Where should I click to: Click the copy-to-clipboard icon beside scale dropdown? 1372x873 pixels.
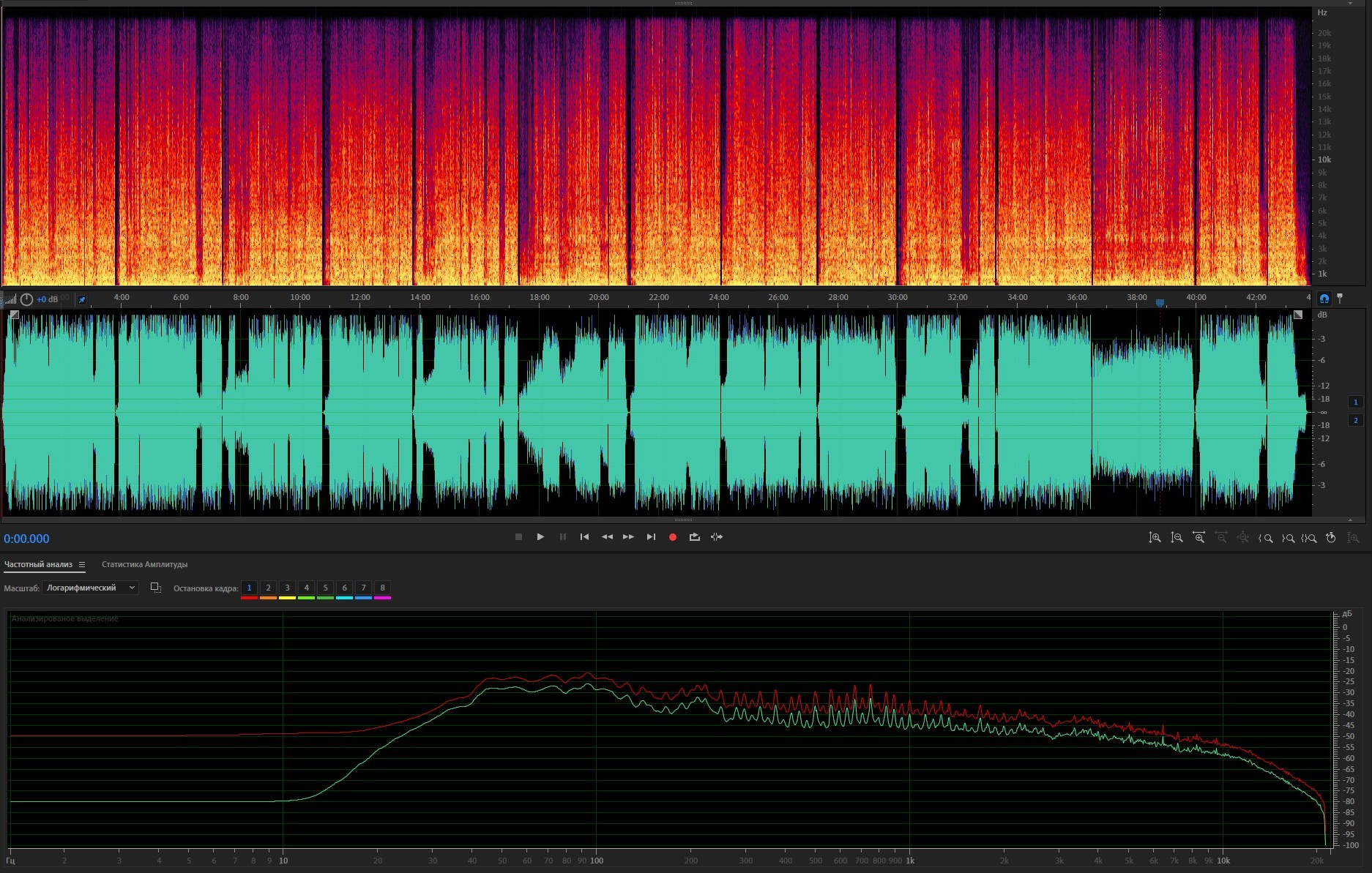click(155, 588)
